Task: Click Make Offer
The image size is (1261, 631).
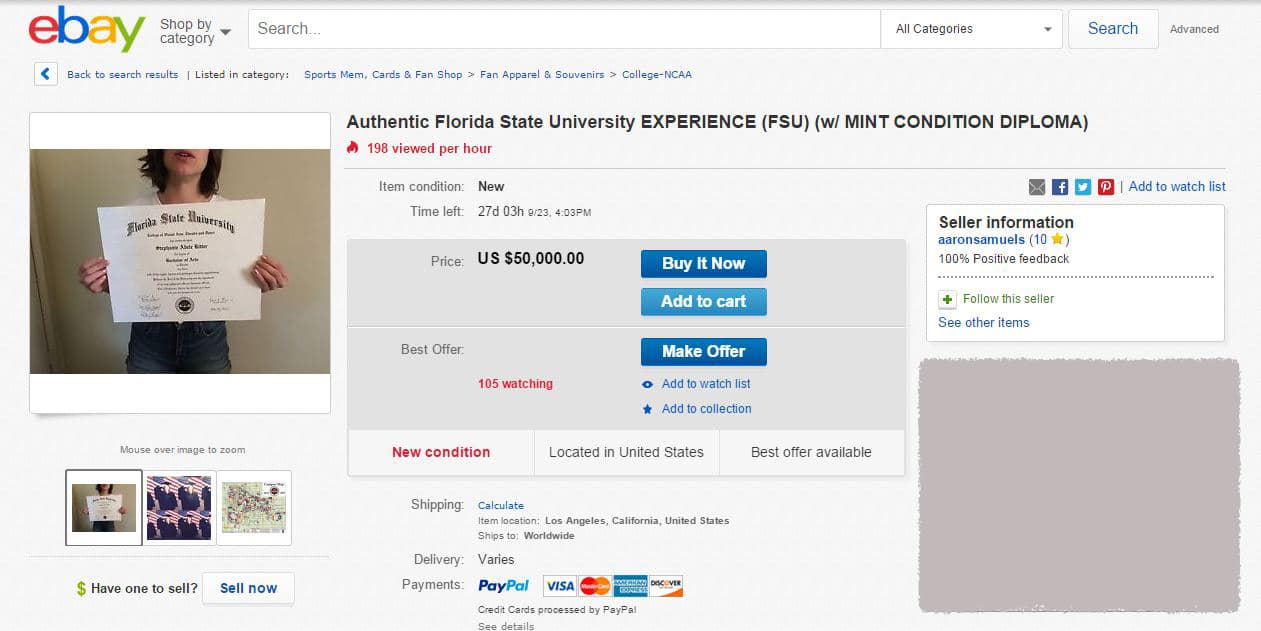Action: click(703, 351)
